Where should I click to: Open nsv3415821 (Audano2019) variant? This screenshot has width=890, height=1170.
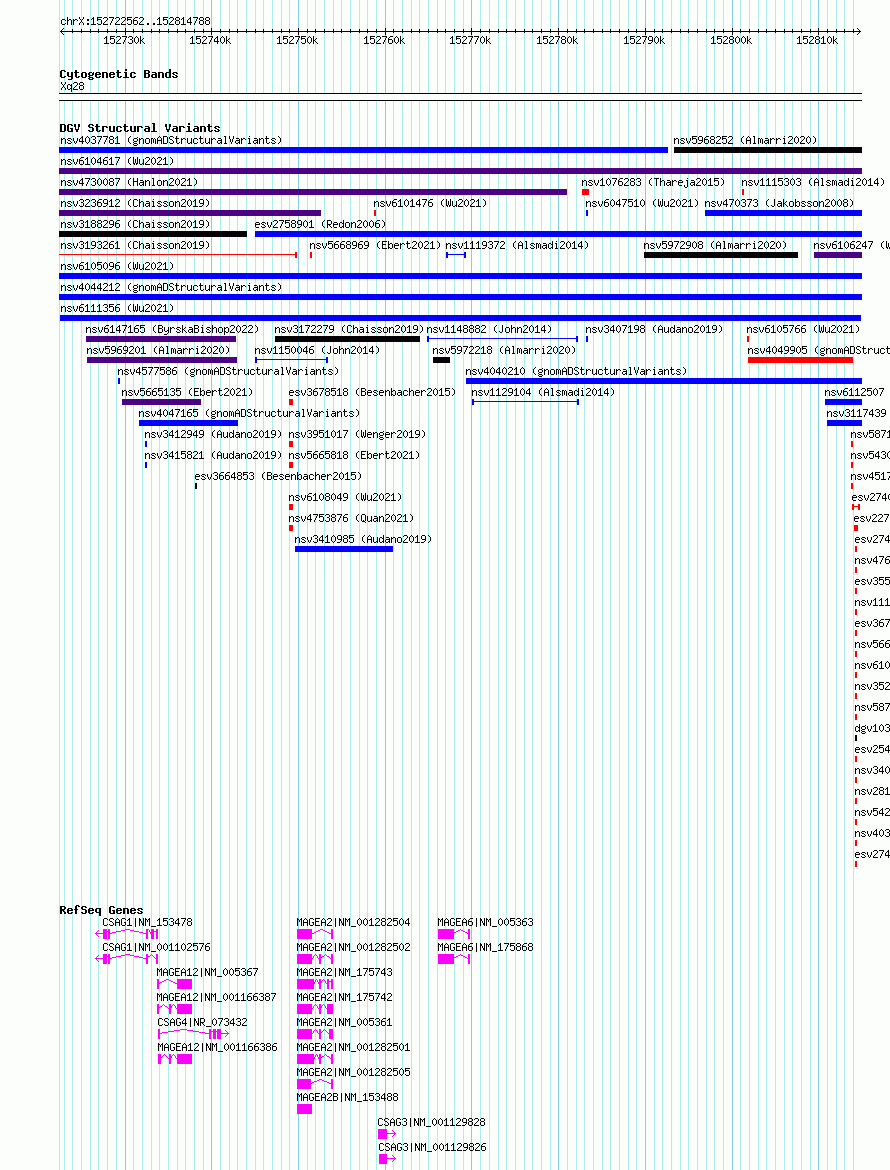click(x=213, y=454)
